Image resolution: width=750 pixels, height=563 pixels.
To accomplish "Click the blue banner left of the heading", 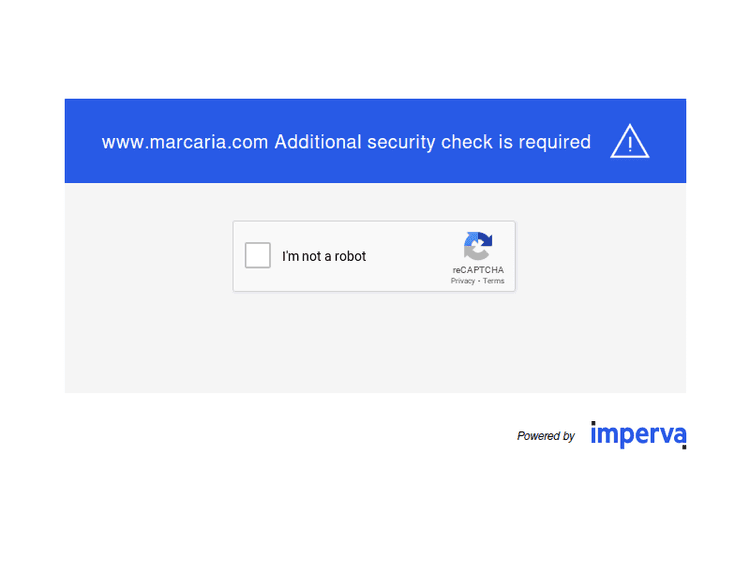I will pyautogui.click(x=82, y=142).
